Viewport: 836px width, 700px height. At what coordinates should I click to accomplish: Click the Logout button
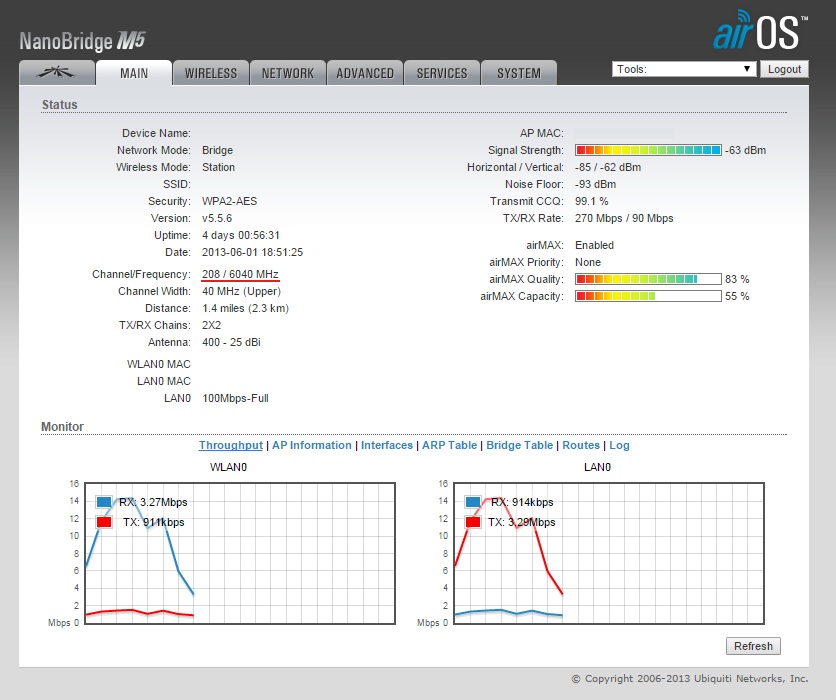pyautogui.click(x=784, y=69)
